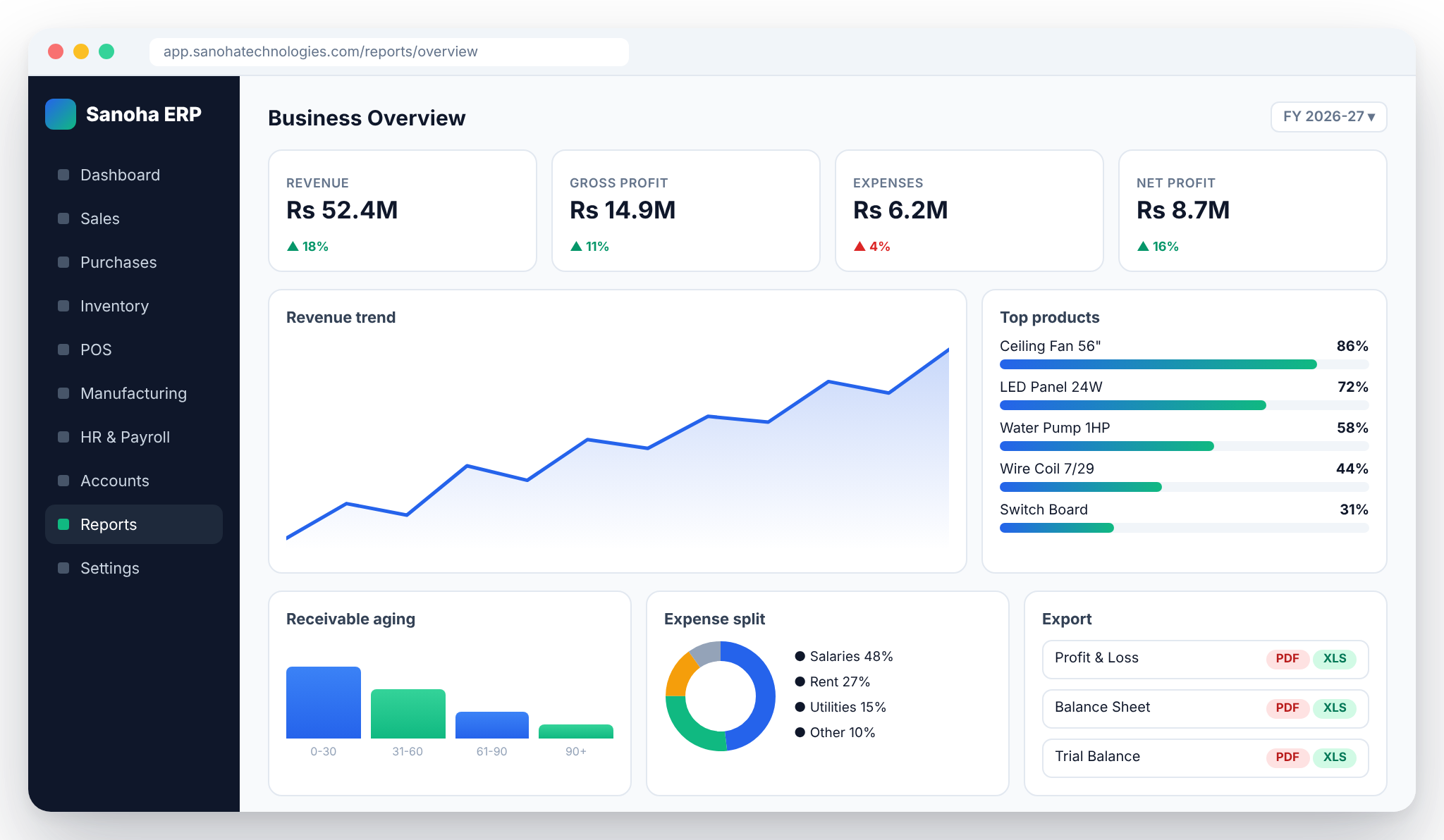Export Trial Balance as PDF
The image size is (1444, 840).
coord(1287,758)
